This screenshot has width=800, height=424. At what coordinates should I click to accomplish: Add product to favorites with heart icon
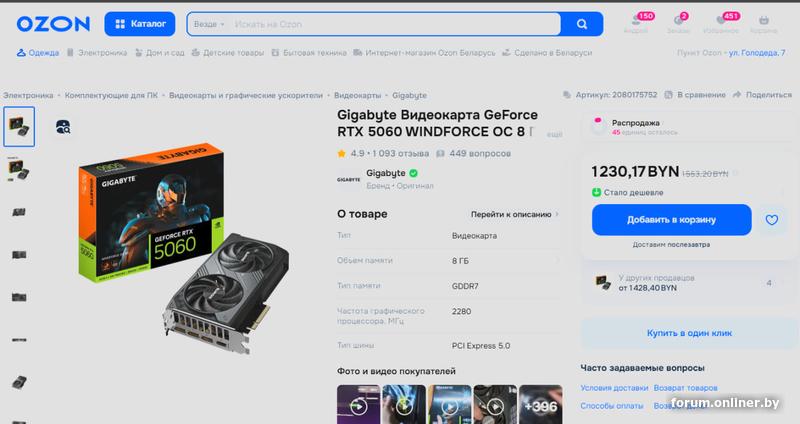point(771,220)
